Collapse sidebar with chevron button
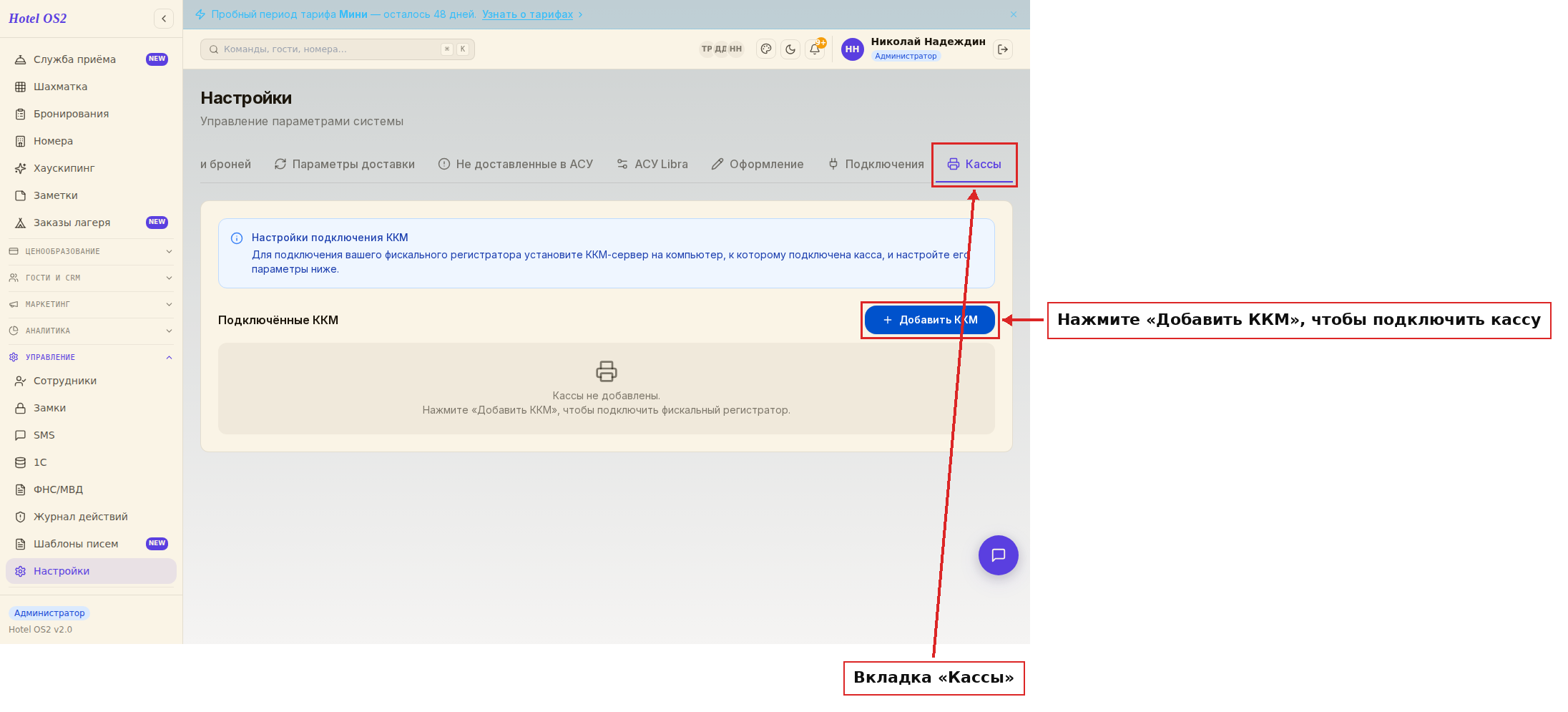The width and height of the screenshot is (1568, 712). pyautogui.click(x=164, y=19)
